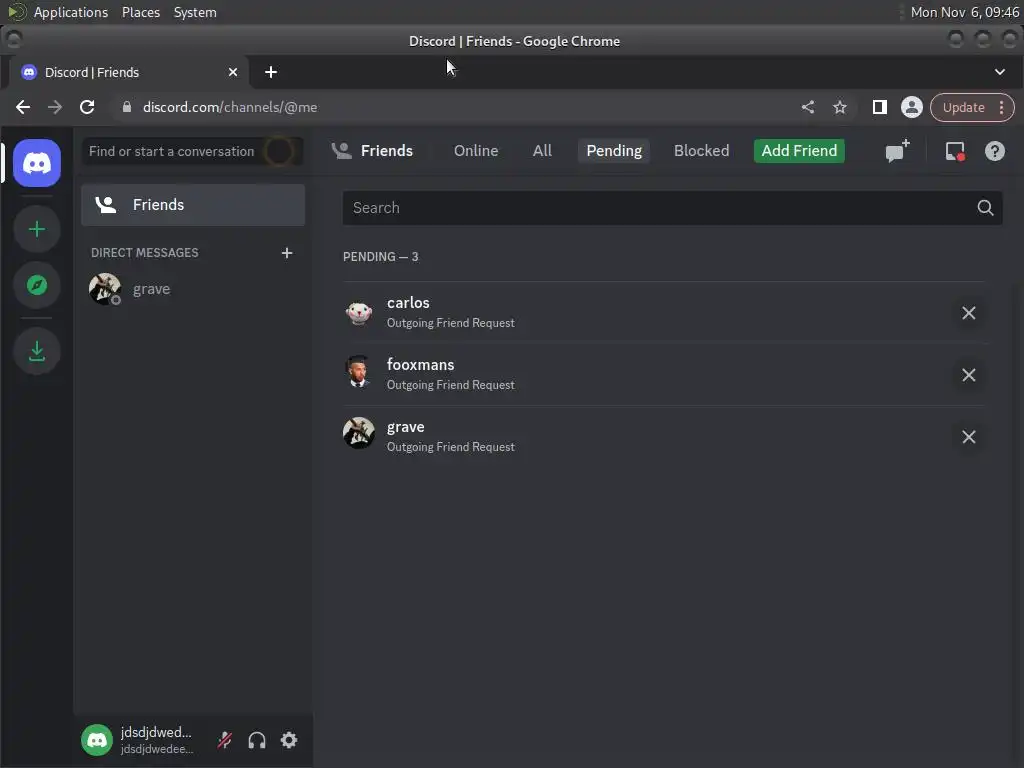Screen dimensions: 1024x768
Task: Expand Chrome tab search dropdown arrow
Action: coord(1000,72)
